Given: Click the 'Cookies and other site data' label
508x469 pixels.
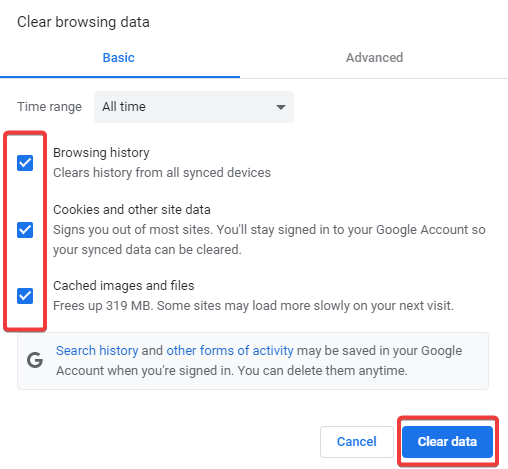Looking at the screenshot, I should [x=132, y=210].
